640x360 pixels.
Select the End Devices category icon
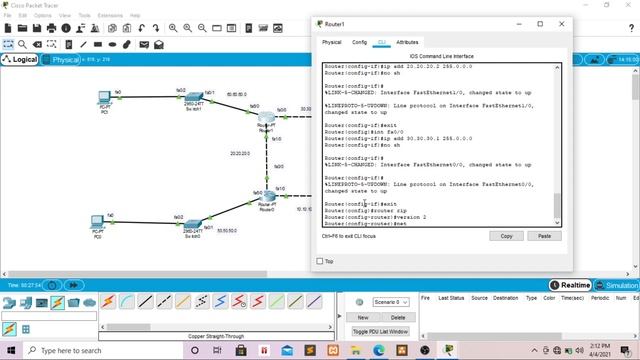(x=25, y=303)
